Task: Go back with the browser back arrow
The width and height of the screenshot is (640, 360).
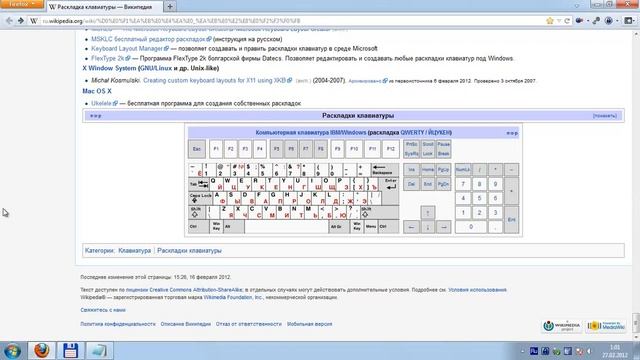Action: pyautogui.click(x=9, y=20)
